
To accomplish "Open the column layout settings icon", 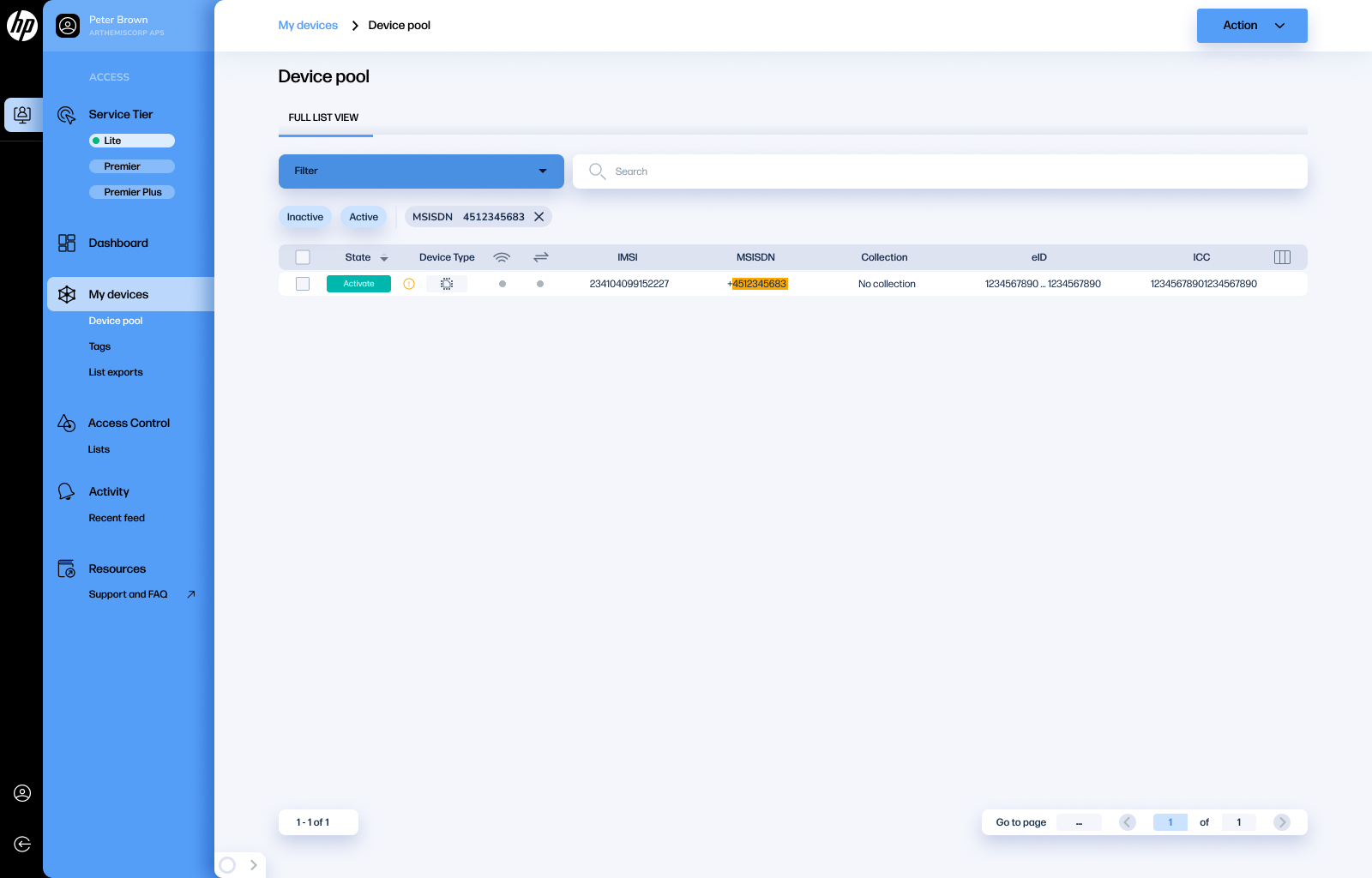I will 1282,257.
